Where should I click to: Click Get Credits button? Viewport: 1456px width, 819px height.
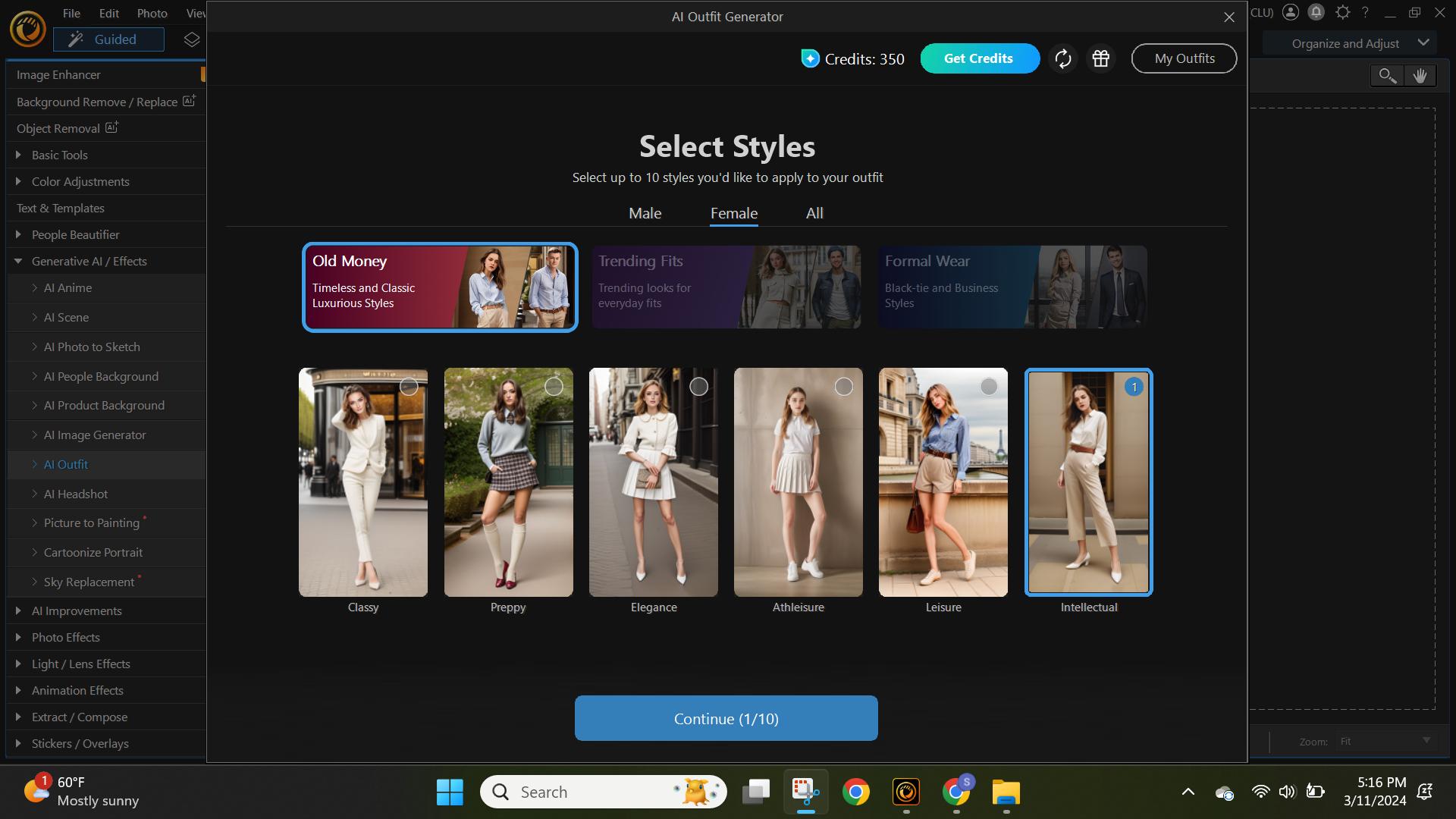pyautogui.click(x=979, y=58)
